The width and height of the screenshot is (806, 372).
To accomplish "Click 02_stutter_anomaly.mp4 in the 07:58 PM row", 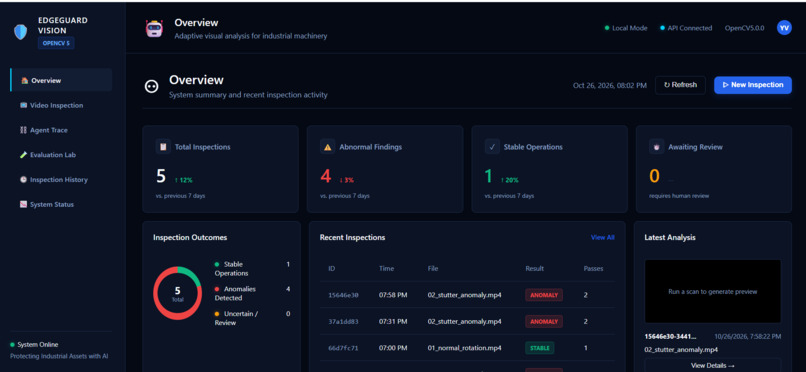I will (465, 295).
